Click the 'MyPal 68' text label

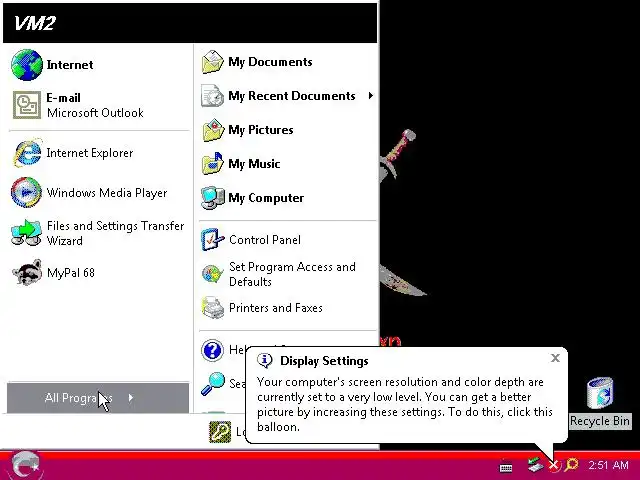point(71,273)
